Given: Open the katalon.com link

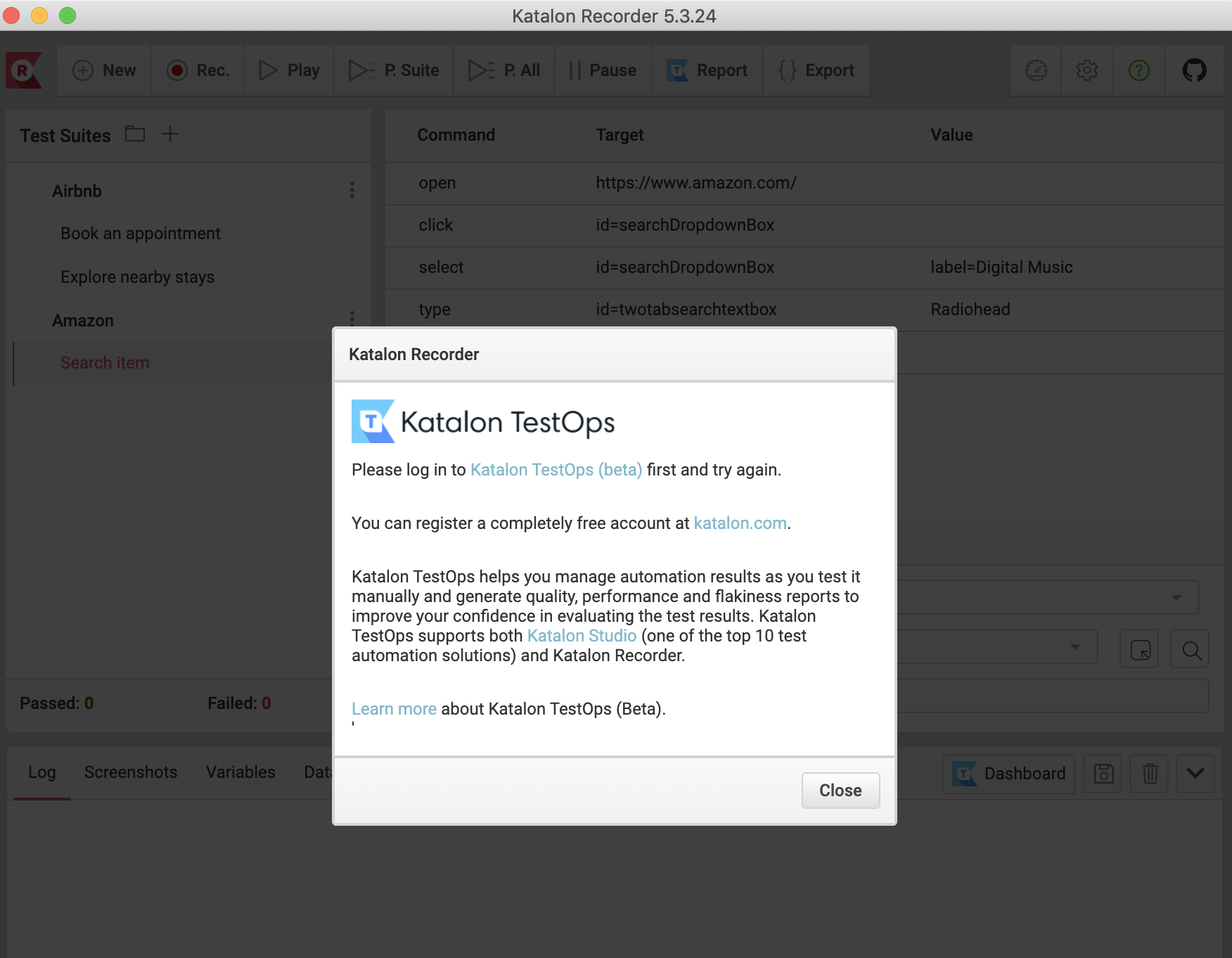Looking at the screenshot, I should [x=740, y=523].
